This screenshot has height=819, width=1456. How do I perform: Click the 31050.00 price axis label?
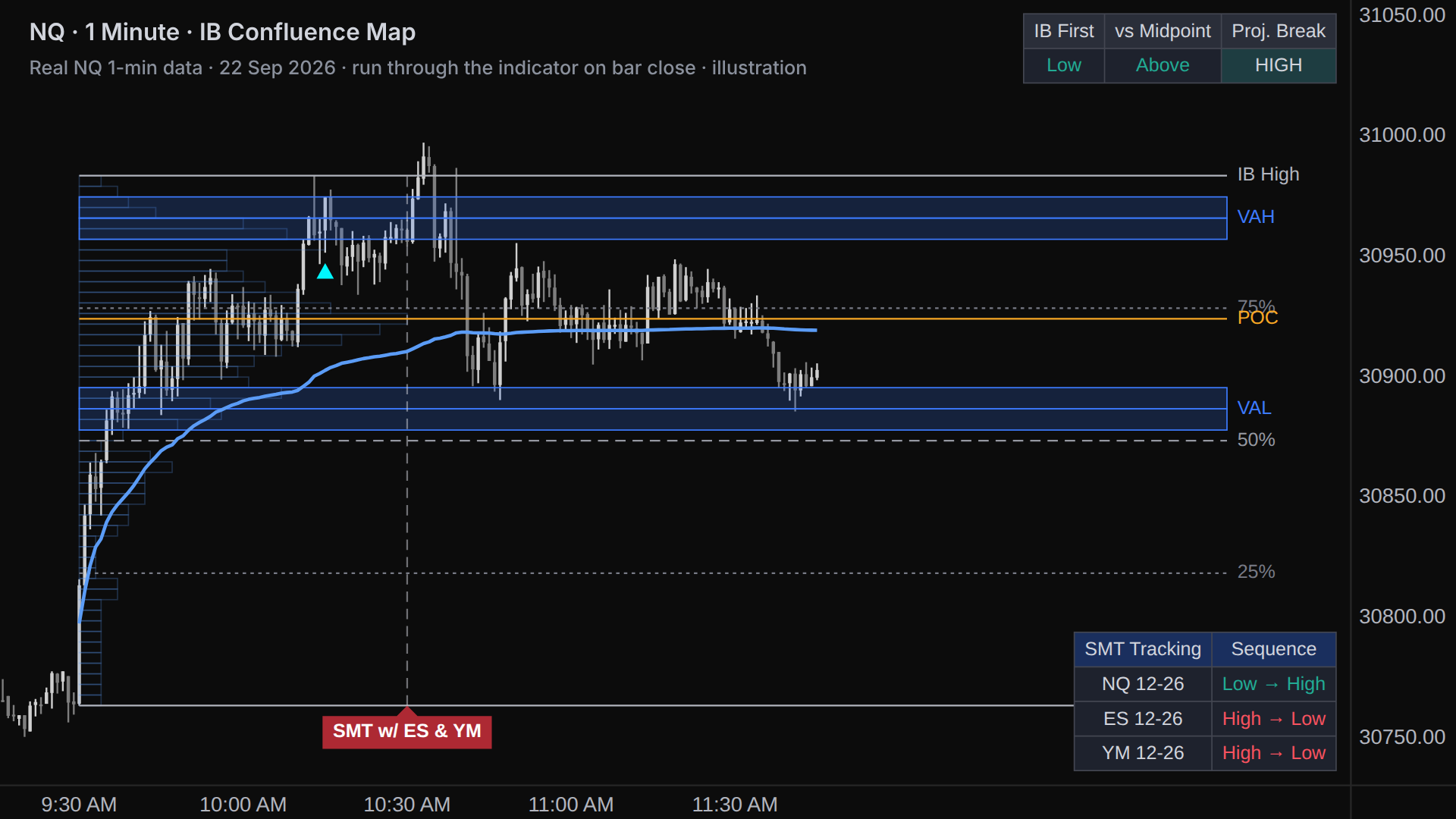point(1402,15)
